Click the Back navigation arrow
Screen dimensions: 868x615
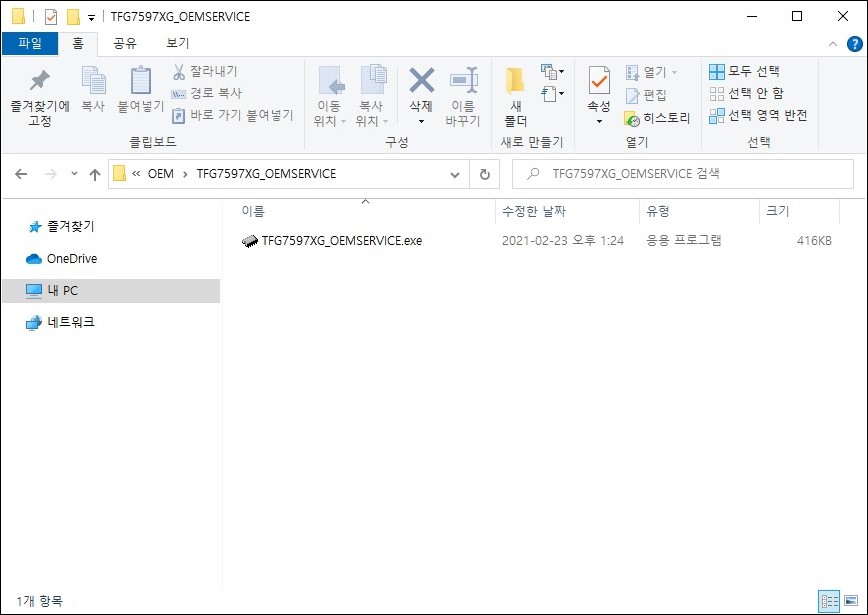tap(21, 174)
